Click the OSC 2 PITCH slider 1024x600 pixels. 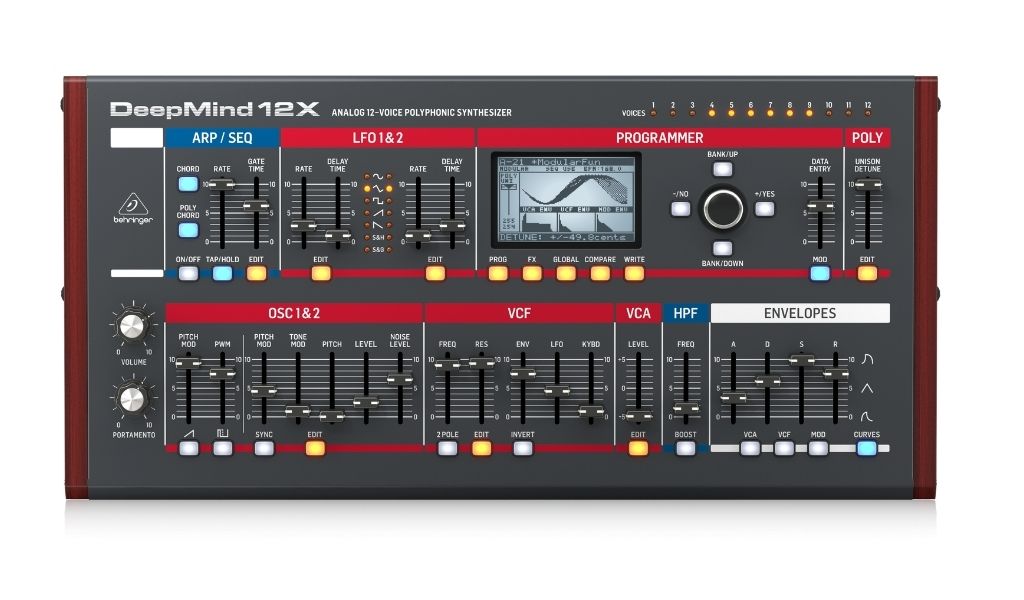[x=332, y=388]
